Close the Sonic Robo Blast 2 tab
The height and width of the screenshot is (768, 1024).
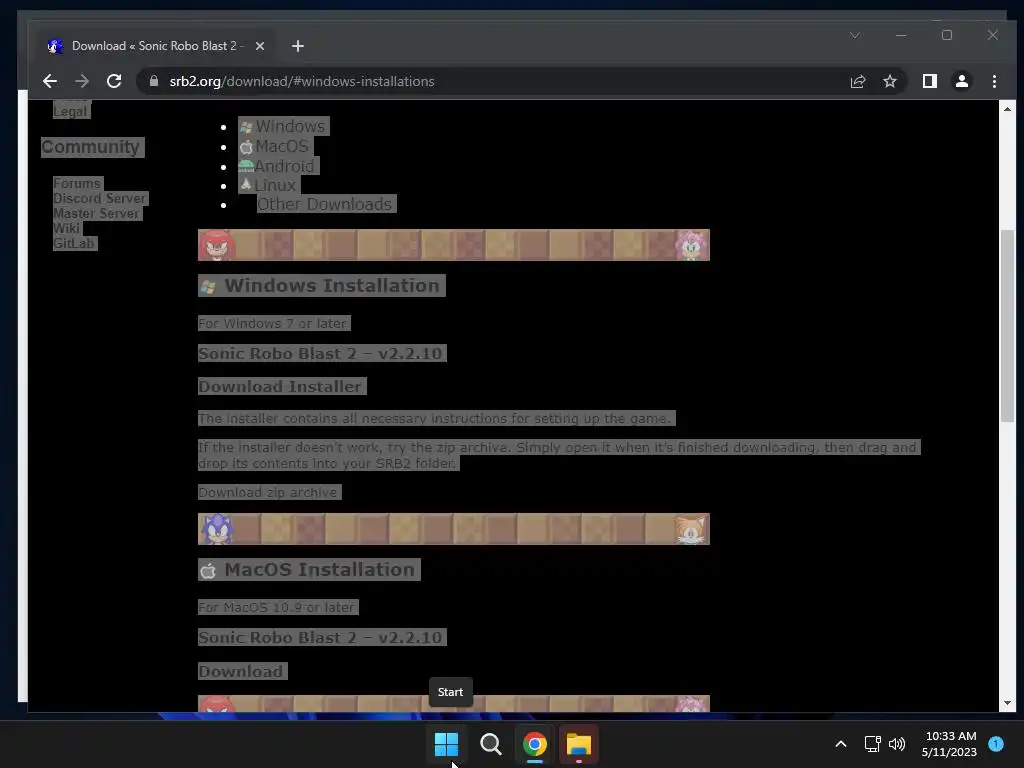tap(260, 46)
